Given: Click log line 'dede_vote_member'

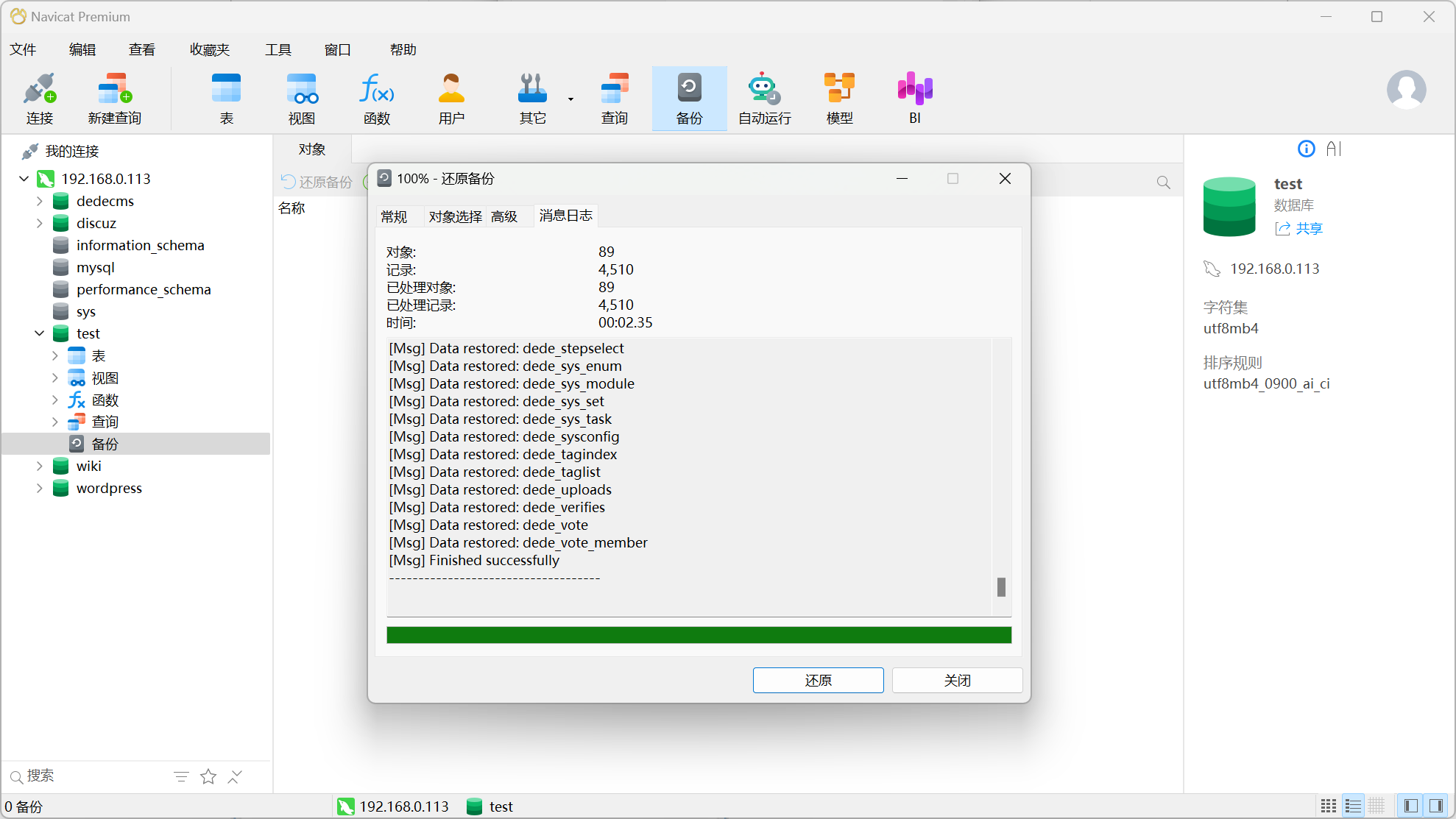Looking at the screenshot, I should click(x=518, y=543).
